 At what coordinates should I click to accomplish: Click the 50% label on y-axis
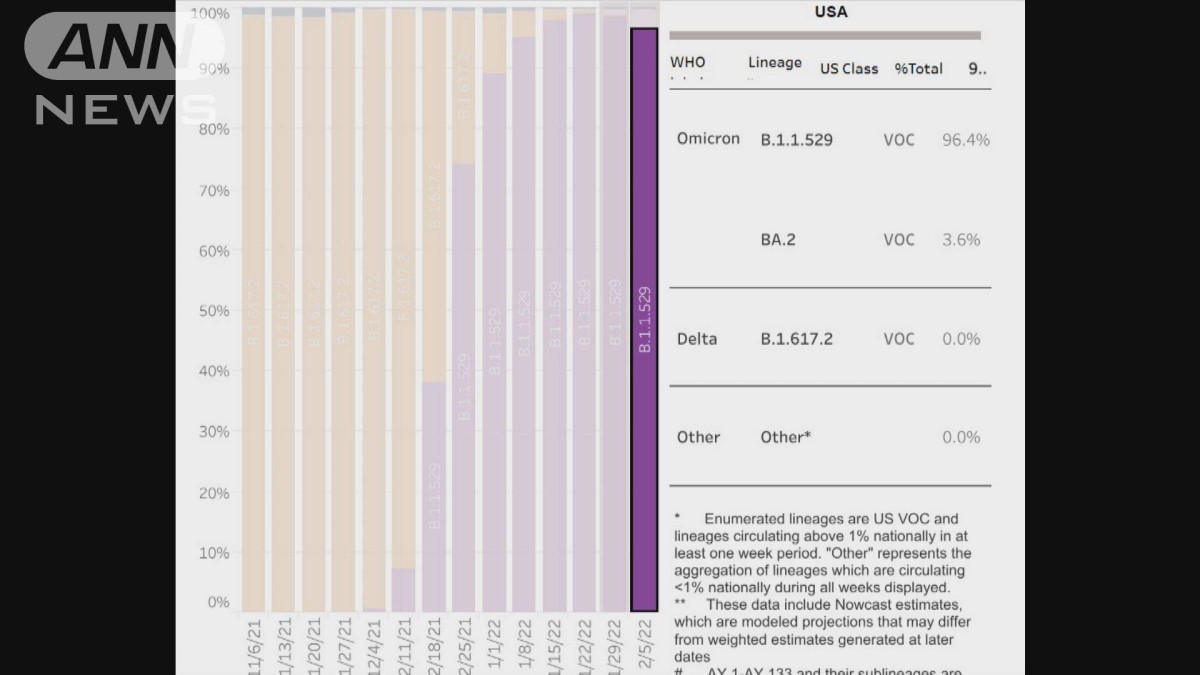coord(215,311)
